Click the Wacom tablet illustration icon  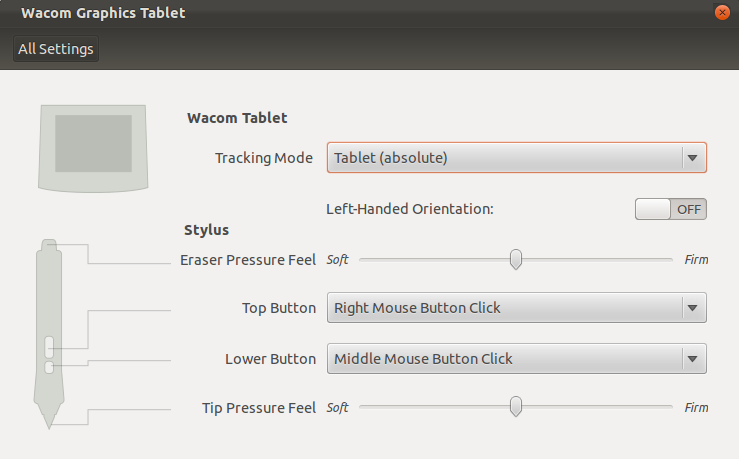click(93, 148)
